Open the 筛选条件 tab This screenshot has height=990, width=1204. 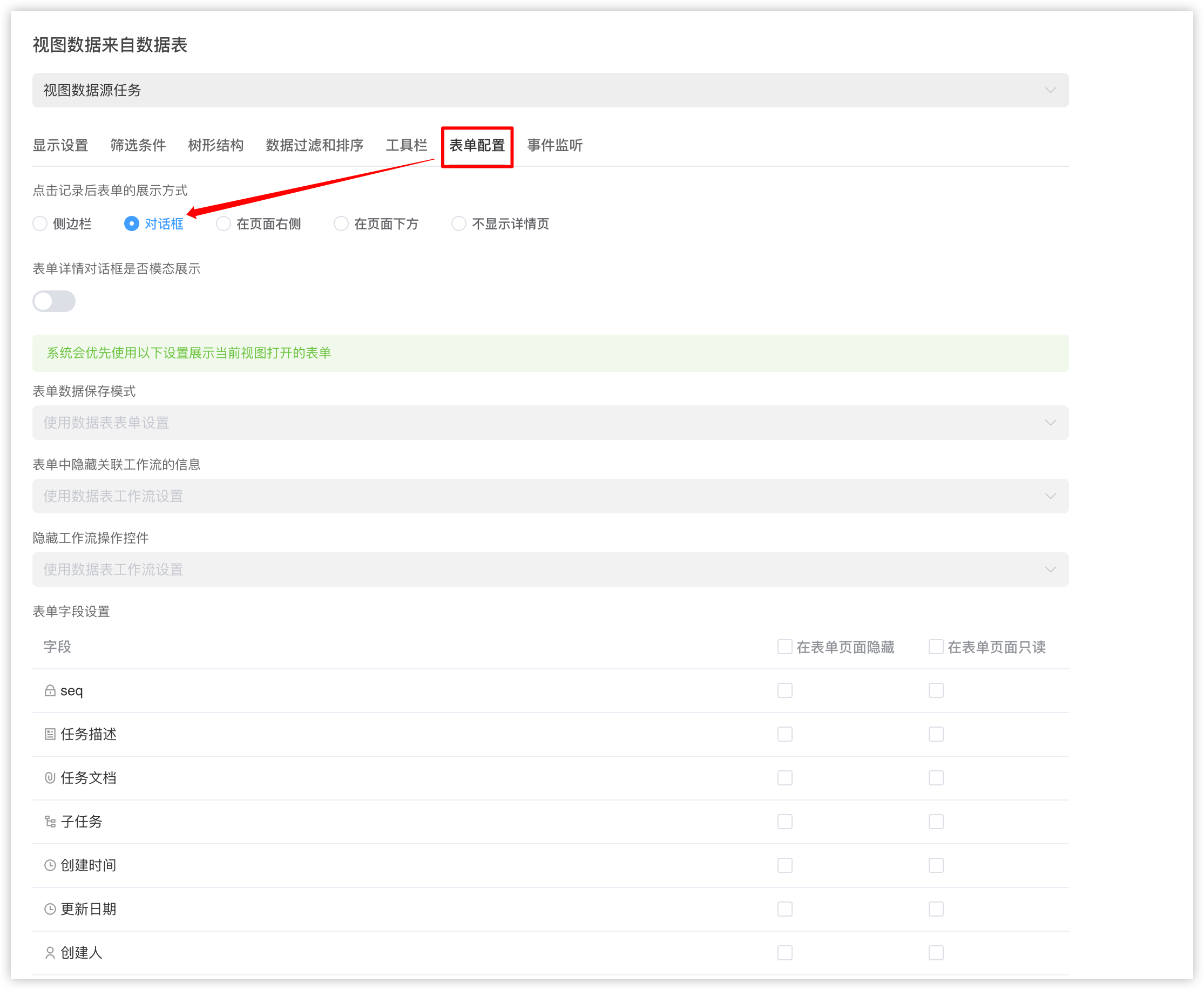tap(138, 145)
